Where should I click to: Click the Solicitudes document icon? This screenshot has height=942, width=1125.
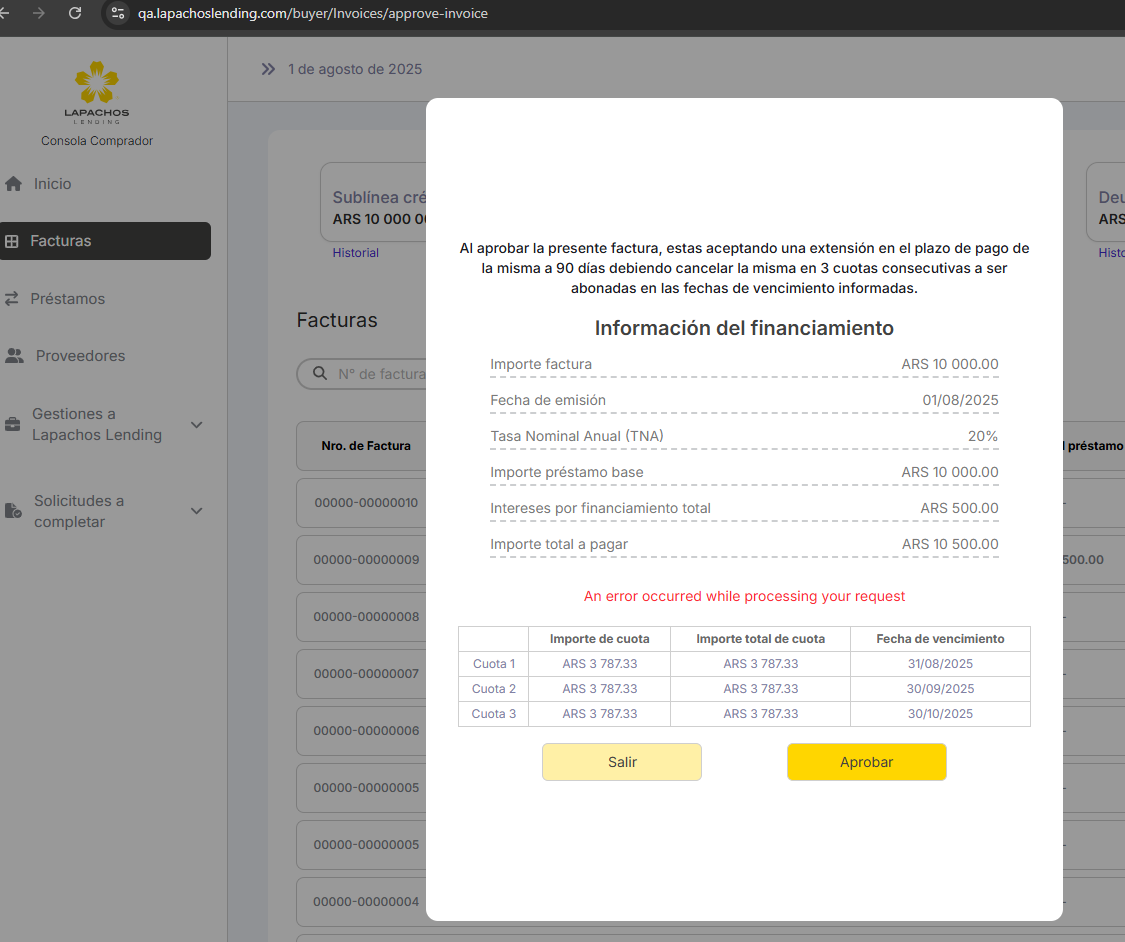tap(13, 511)
